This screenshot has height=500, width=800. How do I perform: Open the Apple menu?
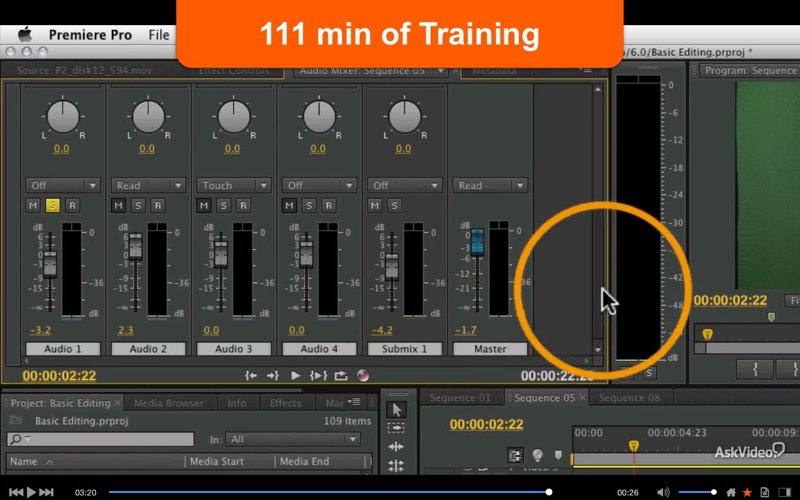tap(24, 35)
